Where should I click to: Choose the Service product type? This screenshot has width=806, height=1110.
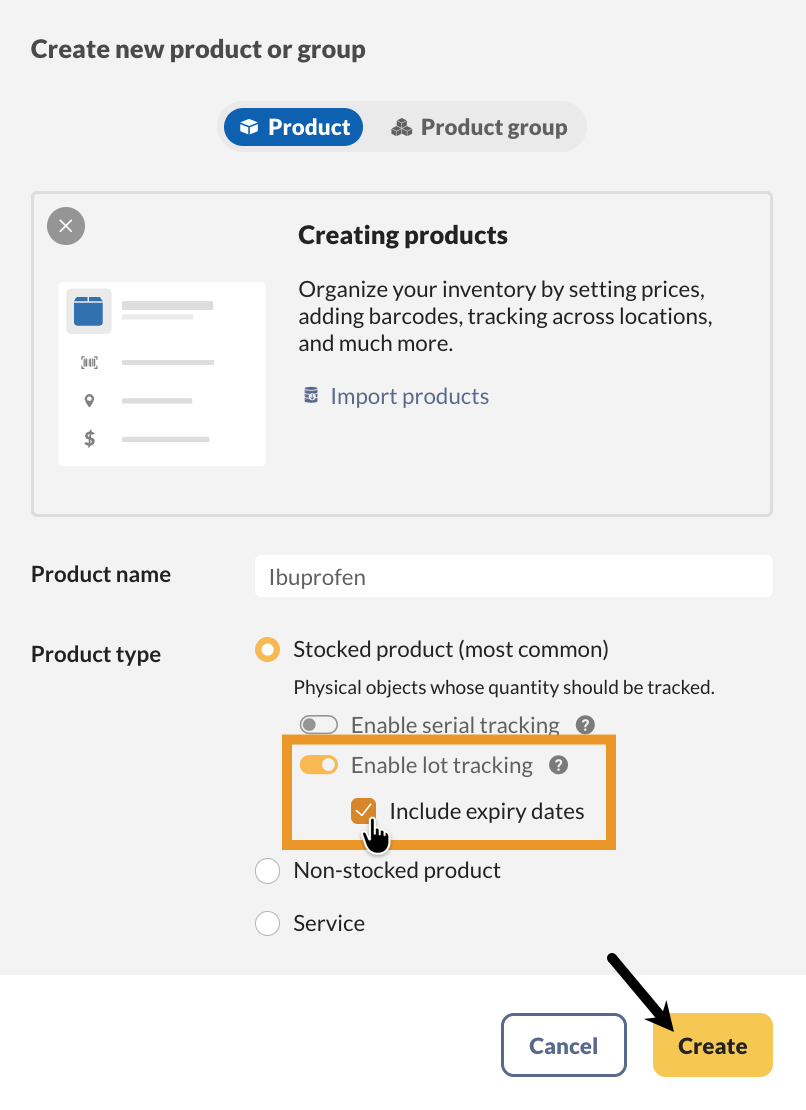pyautogui.click(x=267, y=923)
